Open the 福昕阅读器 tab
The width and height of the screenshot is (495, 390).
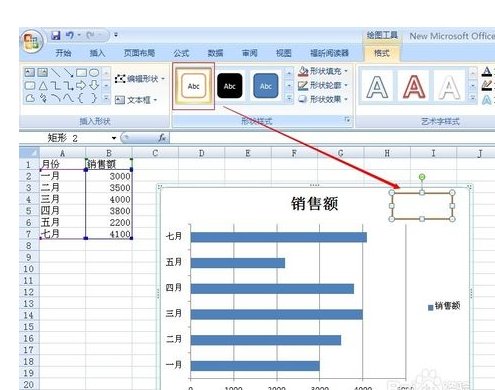[329, 53]
